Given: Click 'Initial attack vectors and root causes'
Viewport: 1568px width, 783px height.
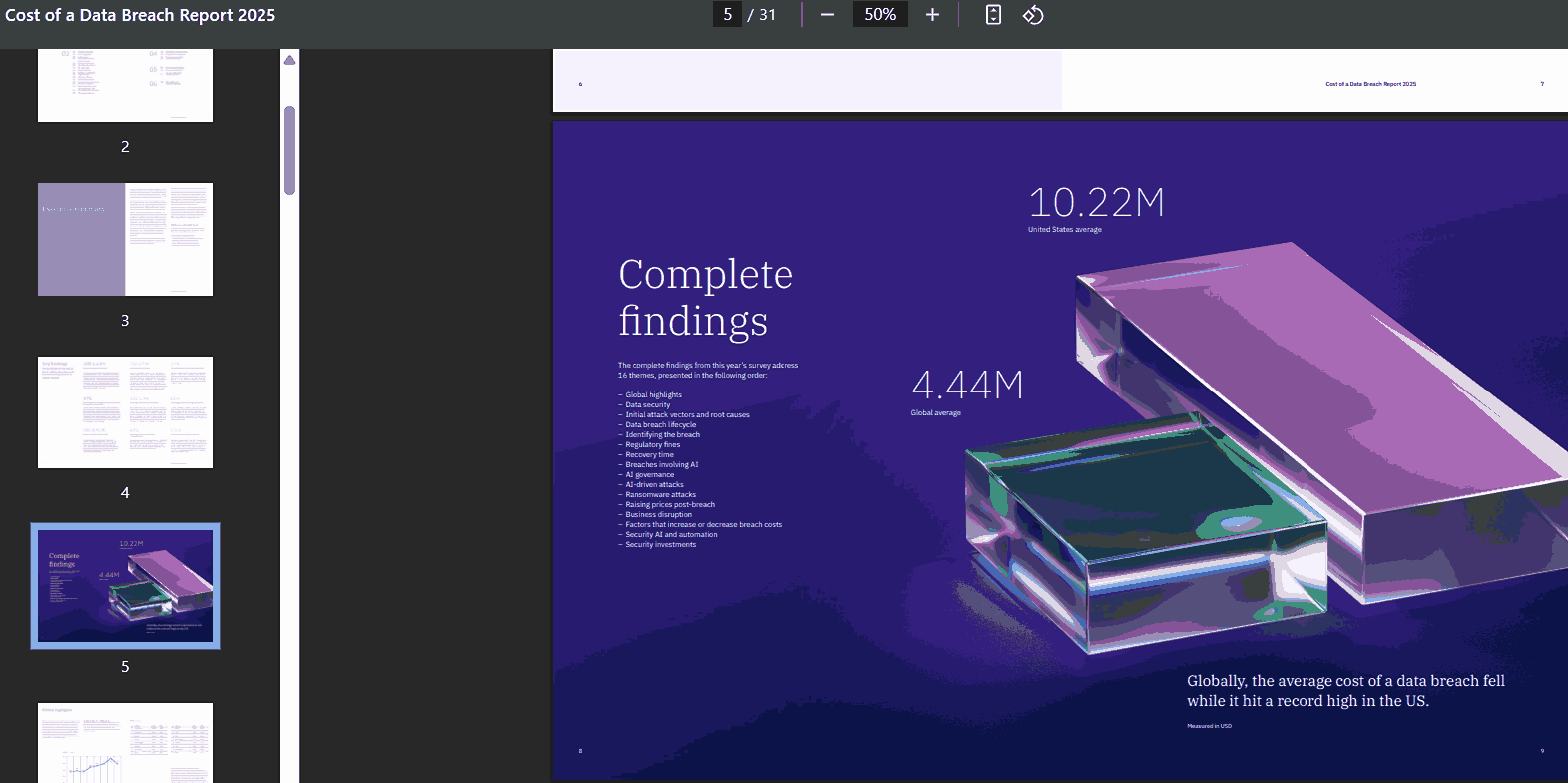Looking at the screenshot, I should (x=688, y=415).
